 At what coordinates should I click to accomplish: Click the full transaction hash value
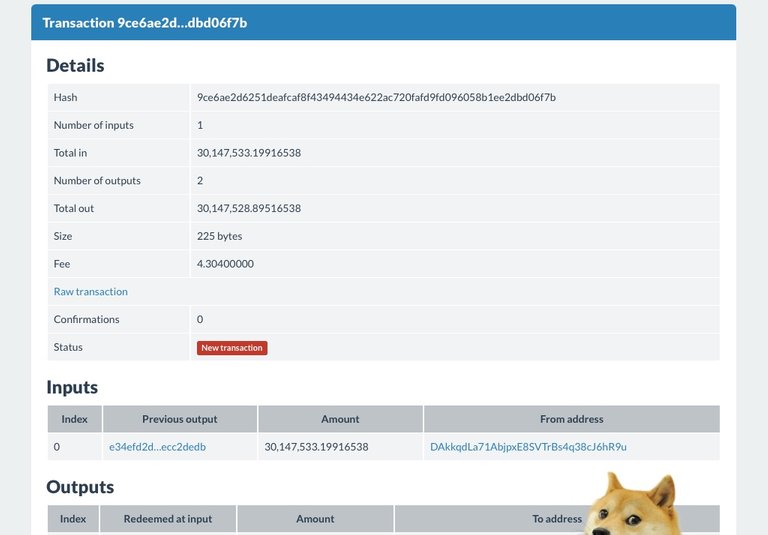click(x=376, y=97)
